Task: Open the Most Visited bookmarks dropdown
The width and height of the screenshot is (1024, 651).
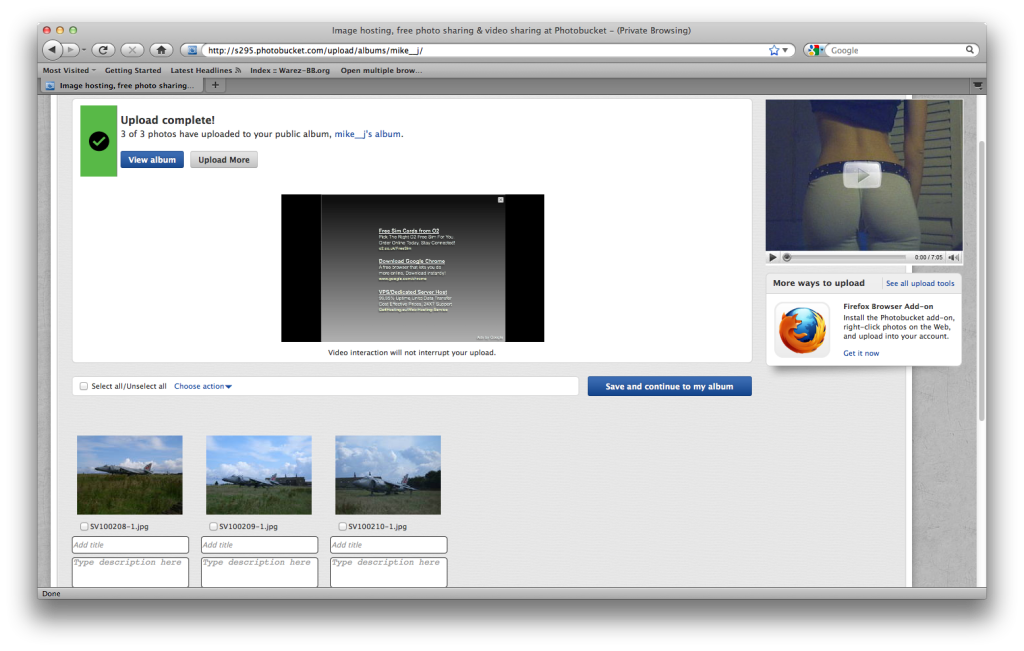Action: point(69,70)
